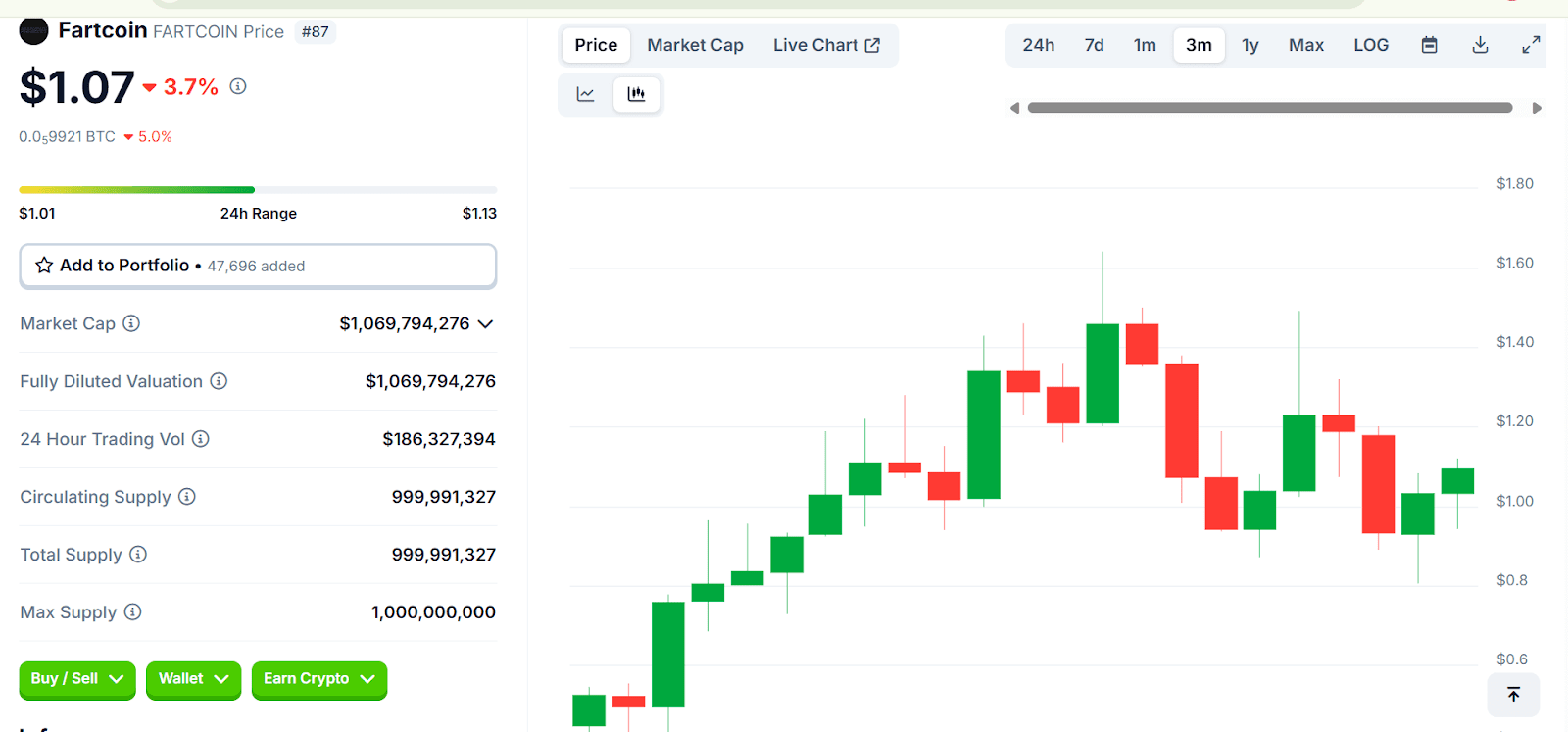Viewport: 1568px width, 732px height.
Task: Open Live Chart external link icon
Action: click(872, 45)
